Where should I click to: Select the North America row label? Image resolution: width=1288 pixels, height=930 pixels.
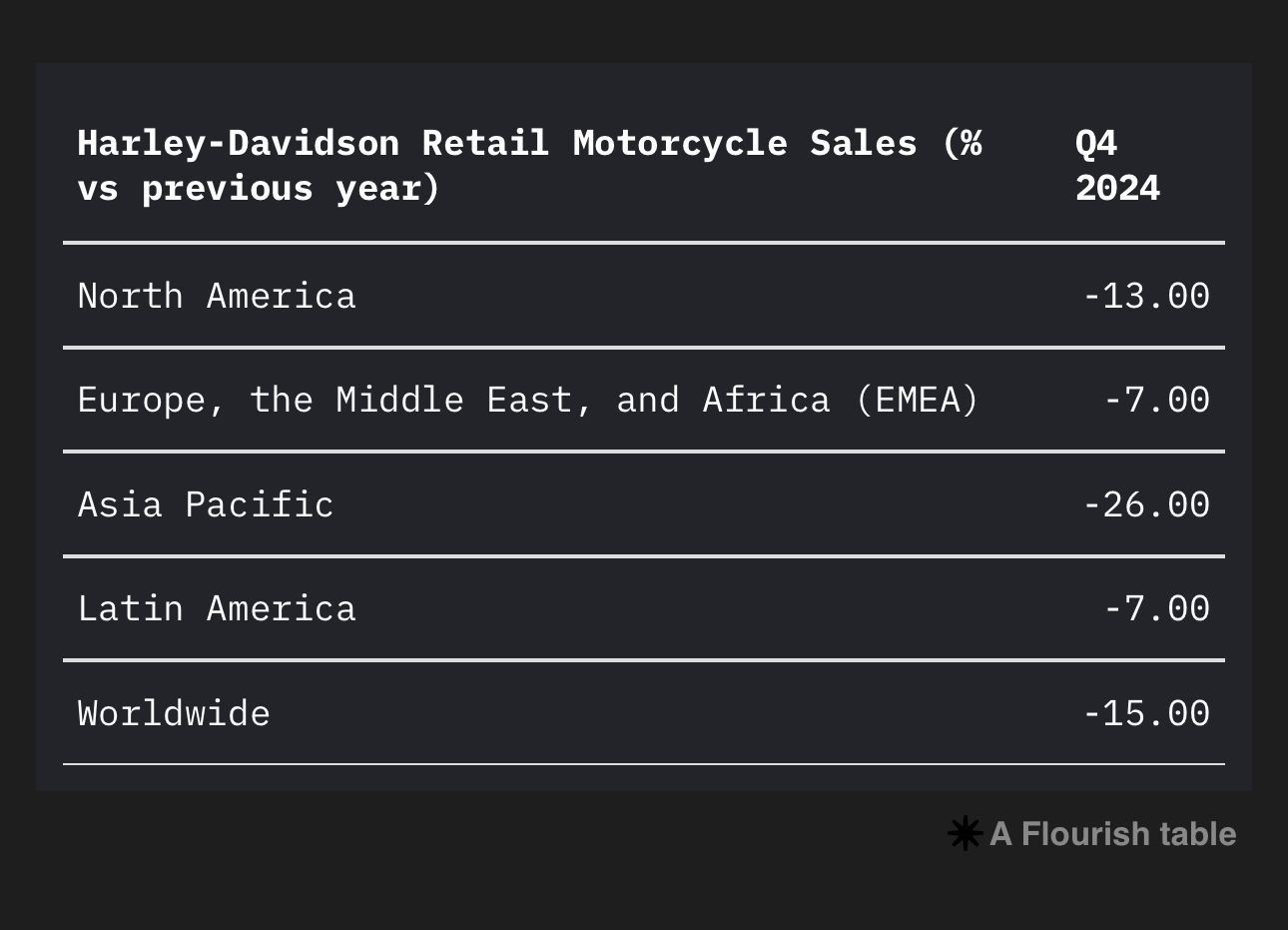(x=217, y=297)
